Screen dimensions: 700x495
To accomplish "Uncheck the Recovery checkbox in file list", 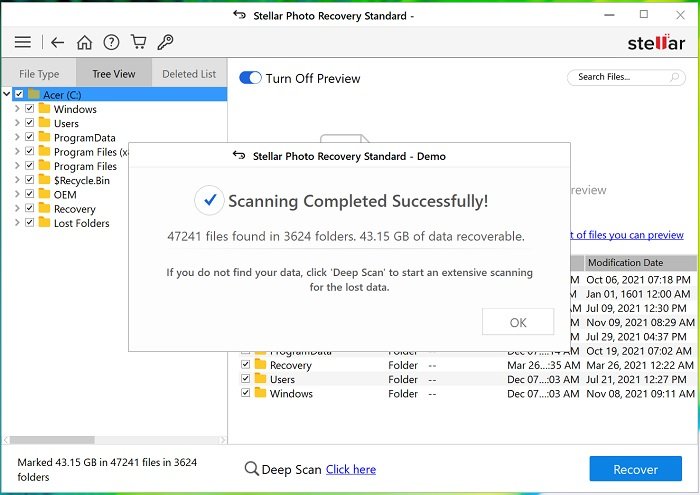I will click(x=246, y=366).
